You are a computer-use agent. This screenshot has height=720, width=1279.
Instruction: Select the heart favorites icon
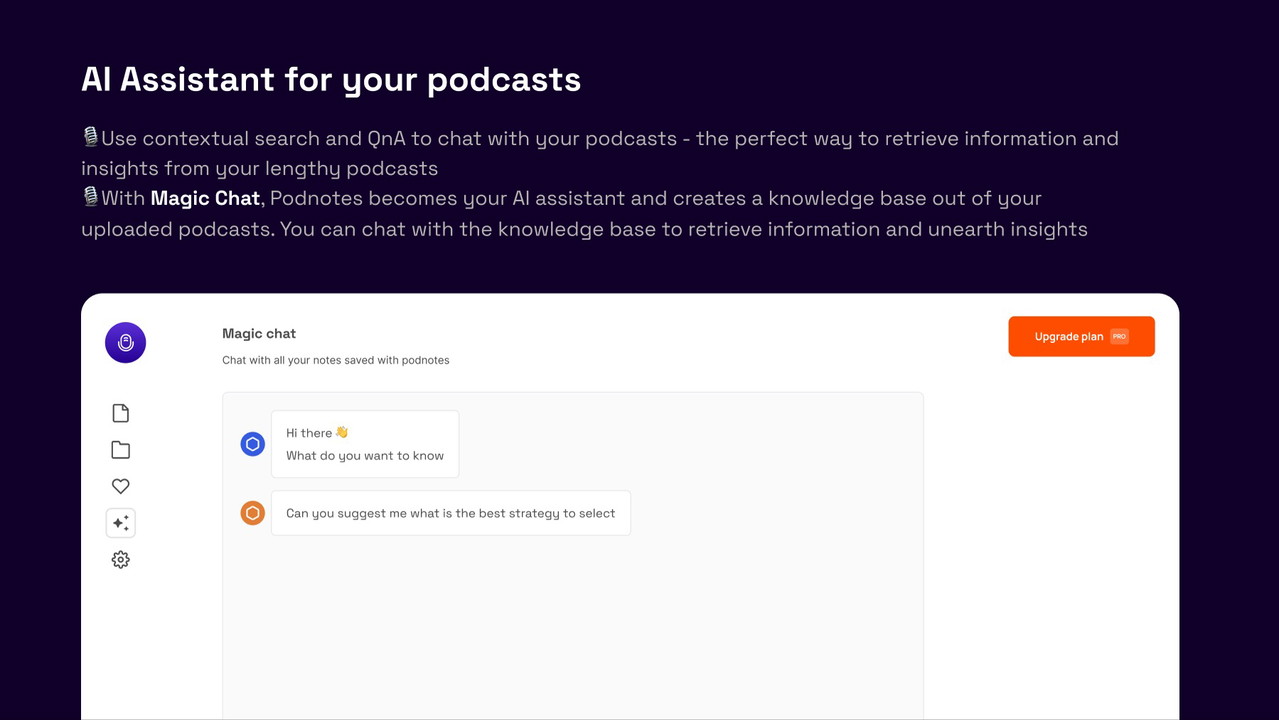121,486
